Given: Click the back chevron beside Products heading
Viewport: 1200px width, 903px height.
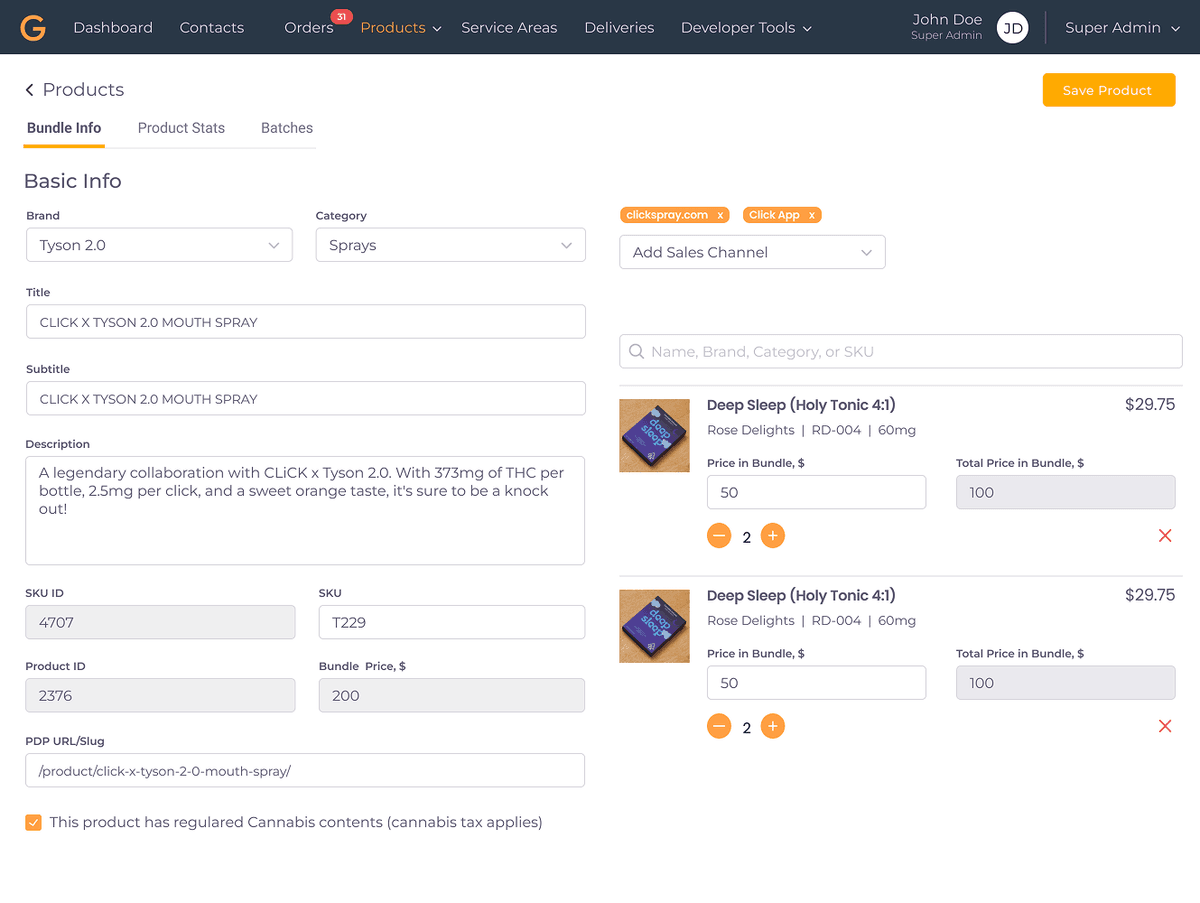Looking at the screenshot, I should click(29, 89).
